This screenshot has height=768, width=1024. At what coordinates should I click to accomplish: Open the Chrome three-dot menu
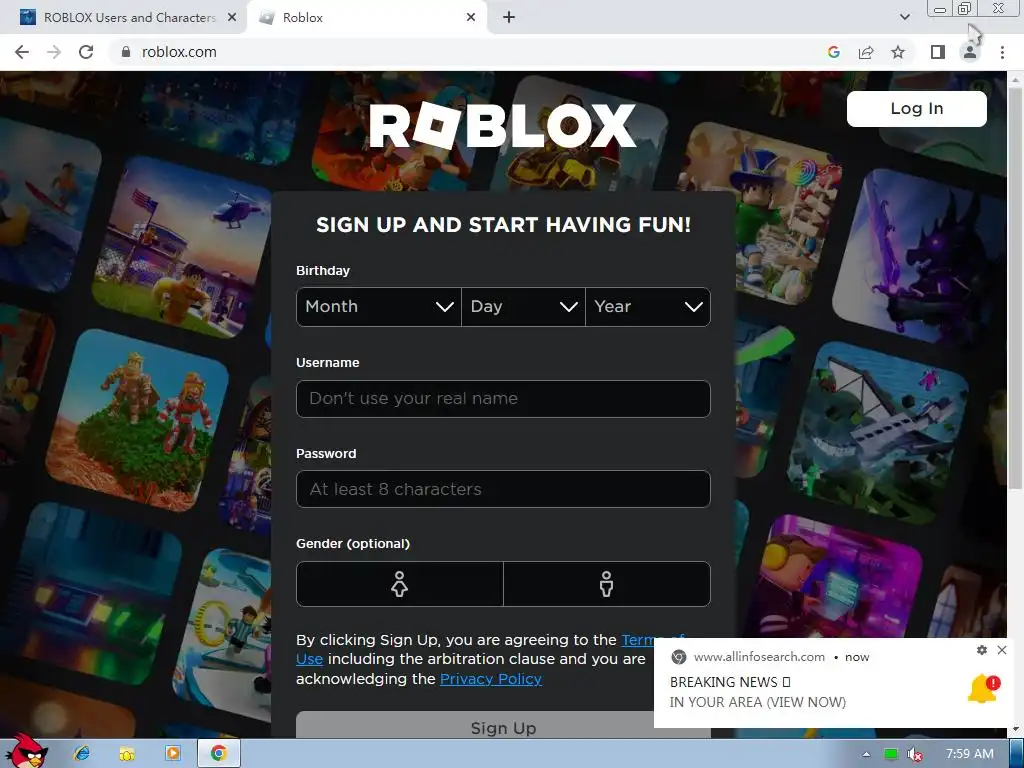pos(1002,52)
